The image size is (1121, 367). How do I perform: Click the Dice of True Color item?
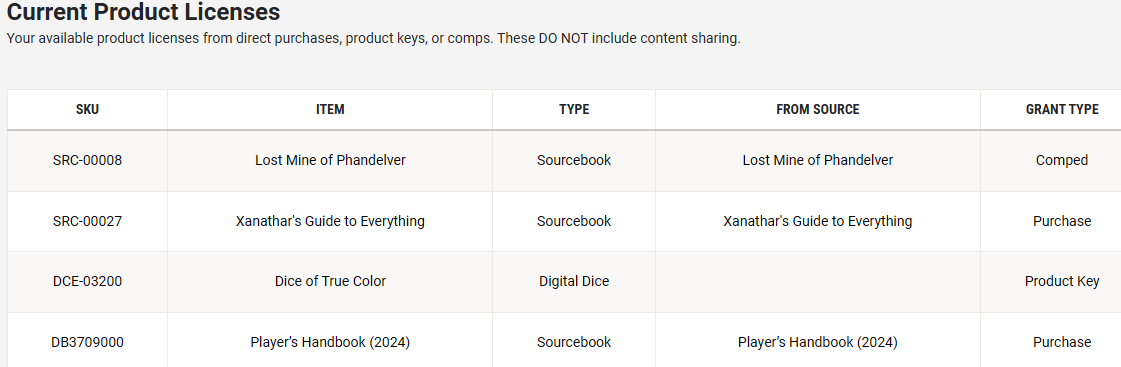[x=330, y=281]
